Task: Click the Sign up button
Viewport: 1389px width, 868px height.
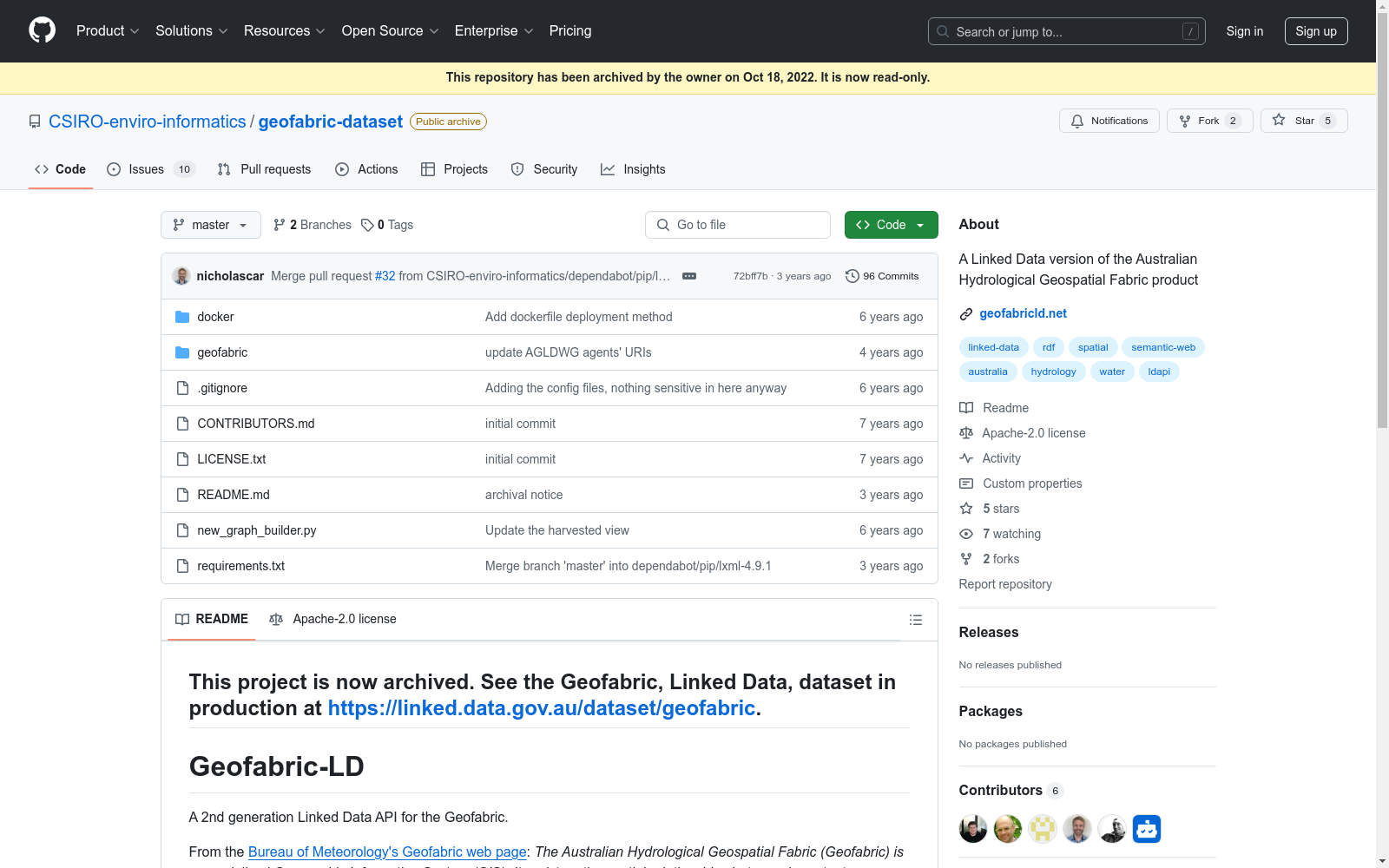Action: (x=1316, y=31)
